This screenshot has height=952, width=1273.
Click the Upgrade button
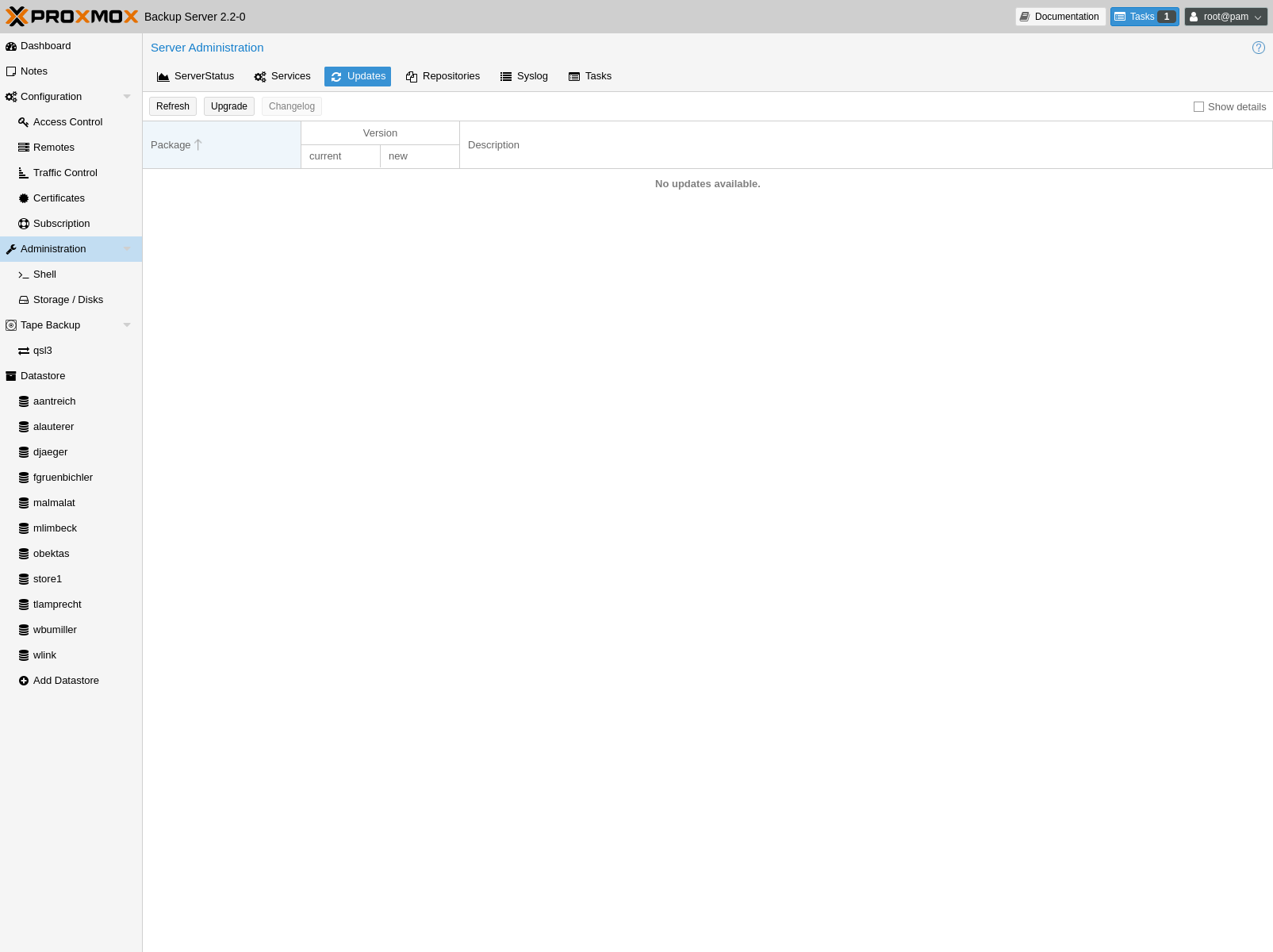229,106
